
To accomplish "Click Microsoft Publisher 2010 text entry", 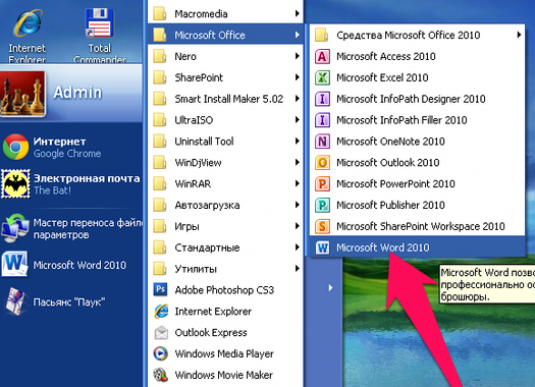I will coord(390,205).
